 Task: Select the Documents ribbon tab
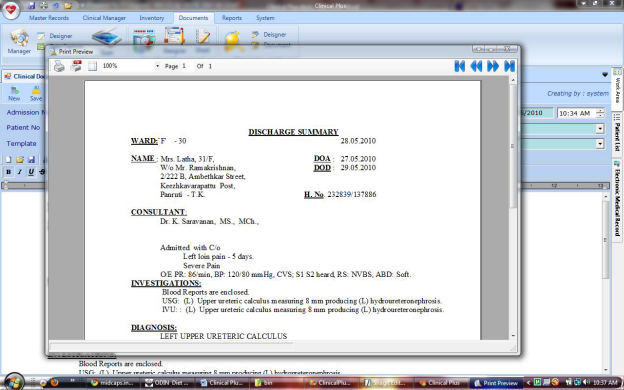[x=193, y=18]
